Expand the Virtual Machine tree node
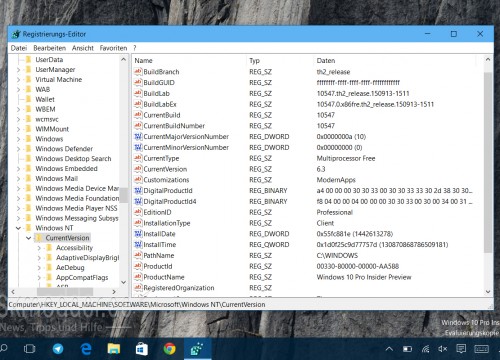The width and height of the screenshot is (500, 360). (18, 80)
